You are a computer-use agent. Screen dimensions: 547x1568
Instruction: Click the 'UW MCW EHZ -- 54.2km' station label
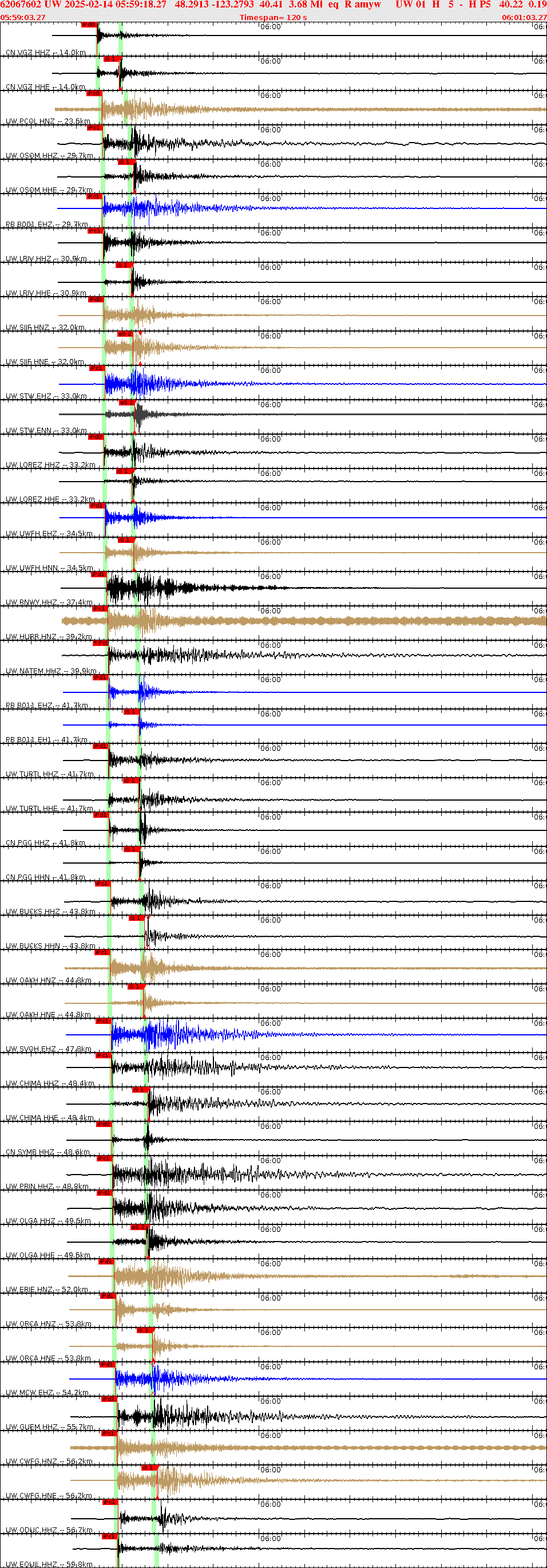point(47,1393)
